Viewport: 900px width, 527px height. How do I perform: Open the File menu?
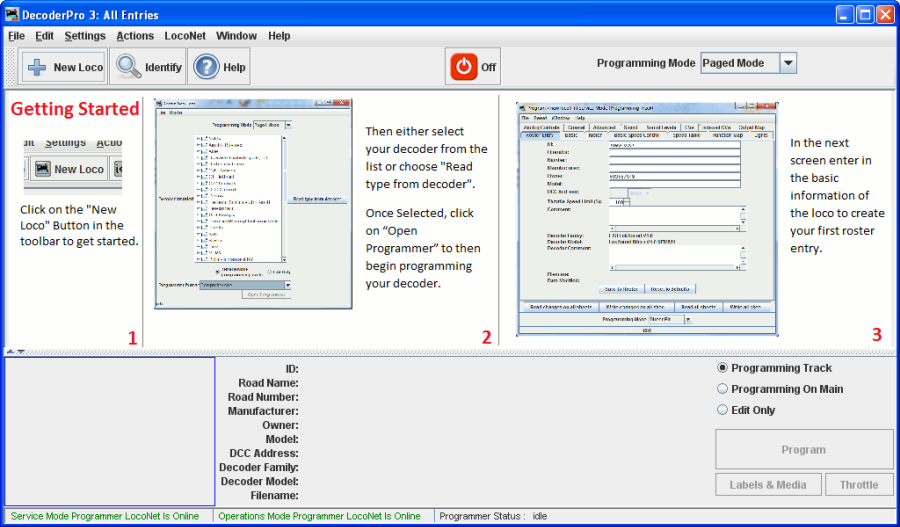[x=16, y=36]
